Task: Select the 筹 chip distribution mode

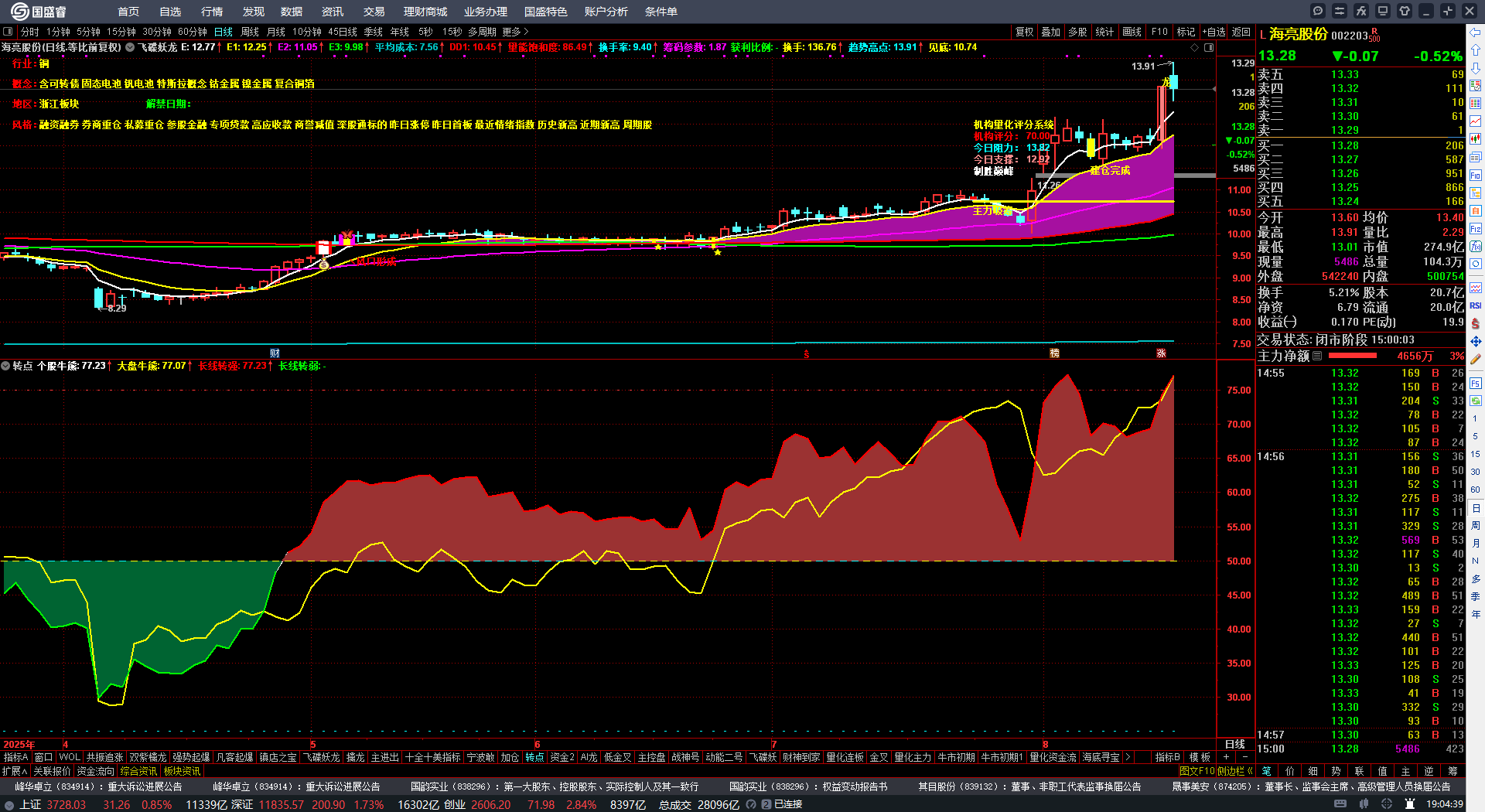Action: (1453, 771)
